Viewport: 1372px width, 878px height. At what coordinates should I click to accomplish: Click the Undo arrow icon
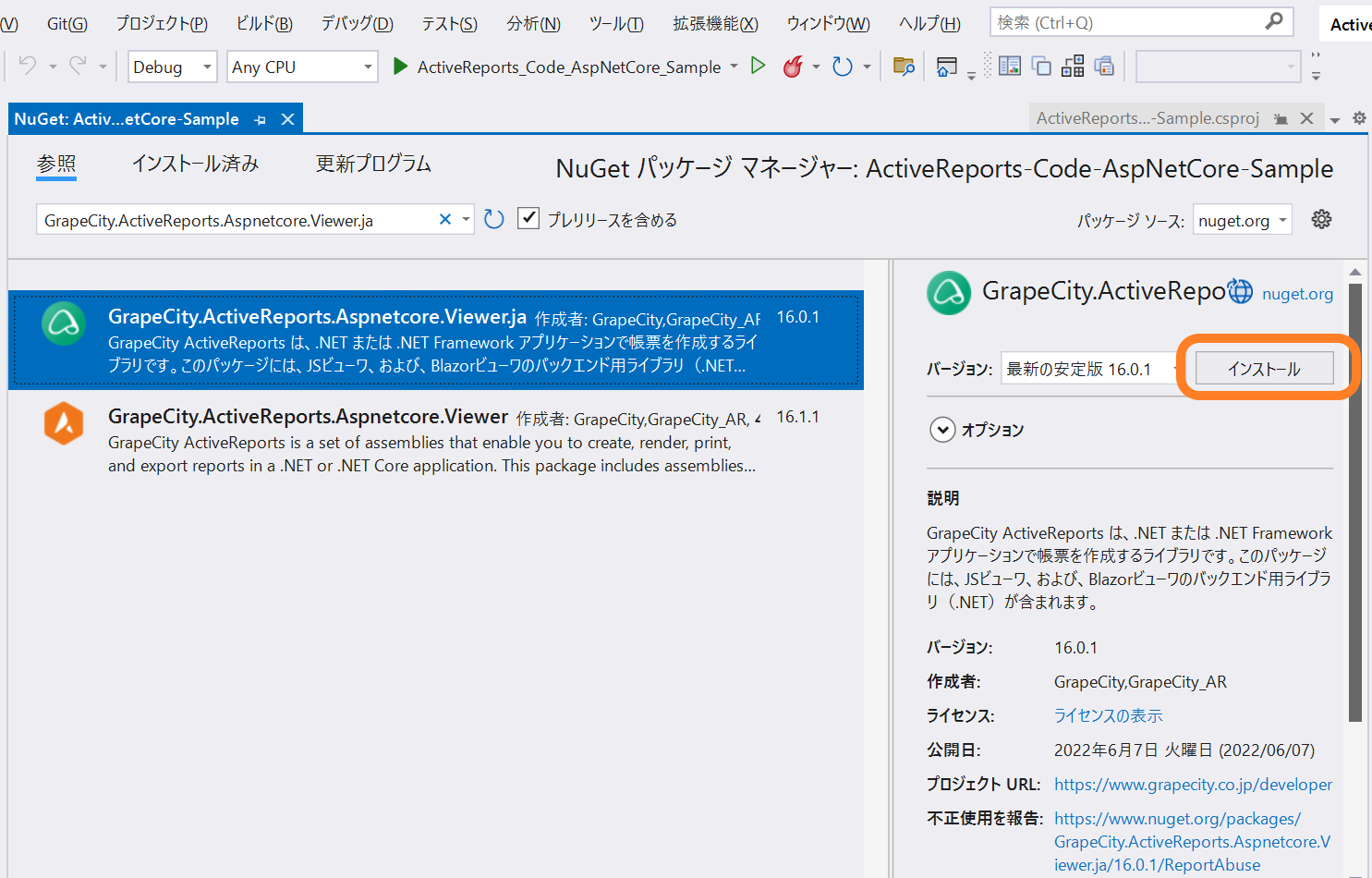[x=28, y=66]
